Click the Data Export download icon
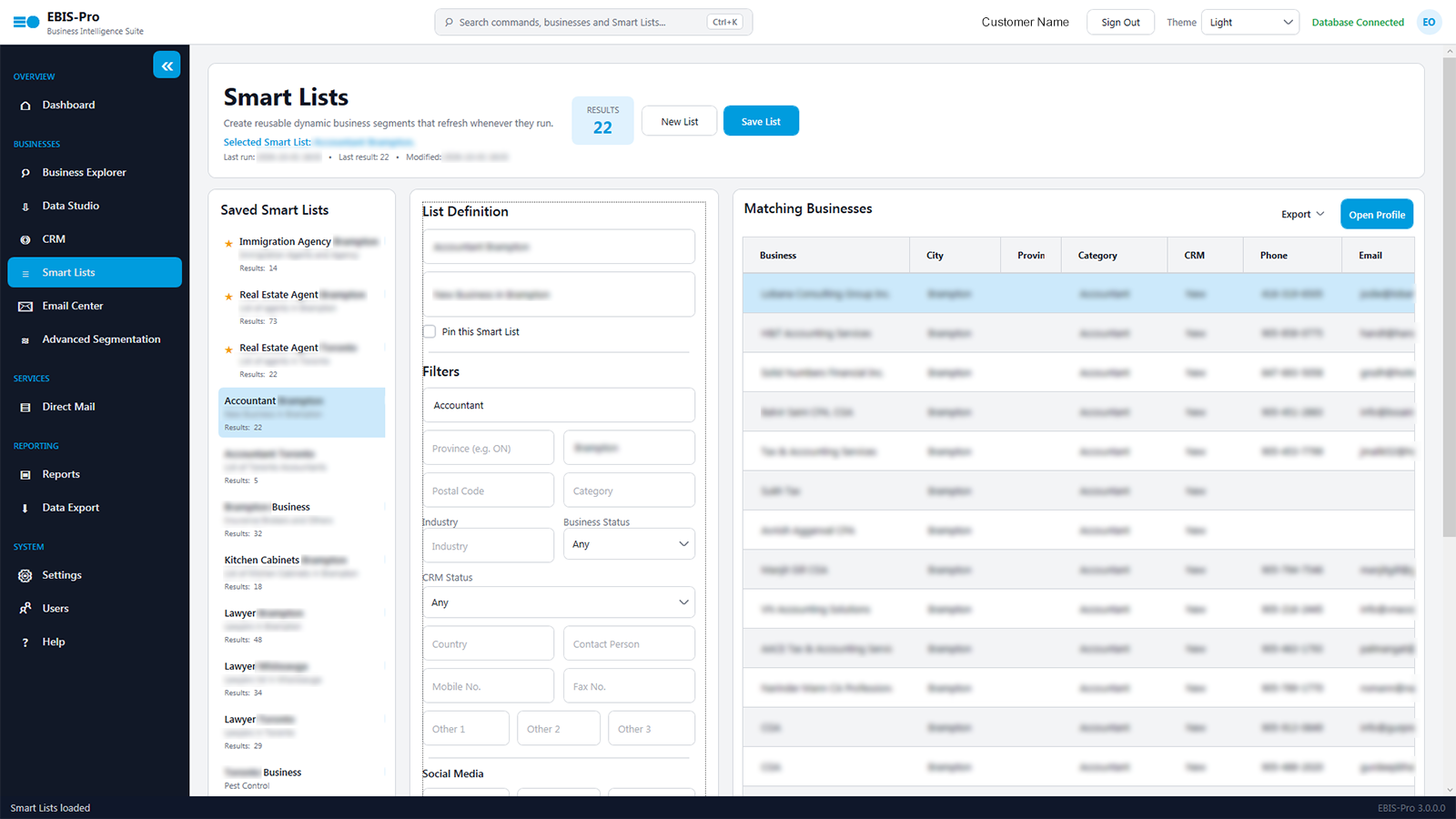Viewport: 1456px width, 819px height. tap(25, 509)
